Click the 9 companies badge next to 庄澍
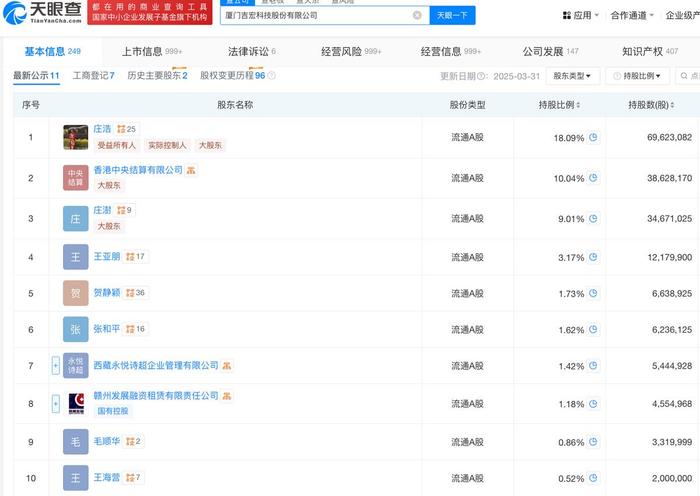 (124, 210)
